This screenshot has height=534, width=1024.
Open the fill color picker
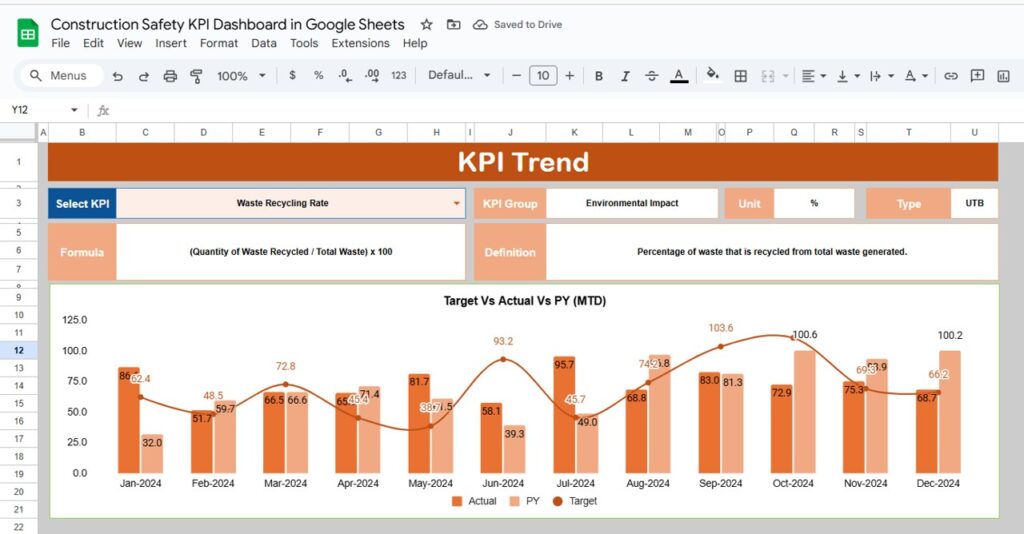click(x=712, y=75)
